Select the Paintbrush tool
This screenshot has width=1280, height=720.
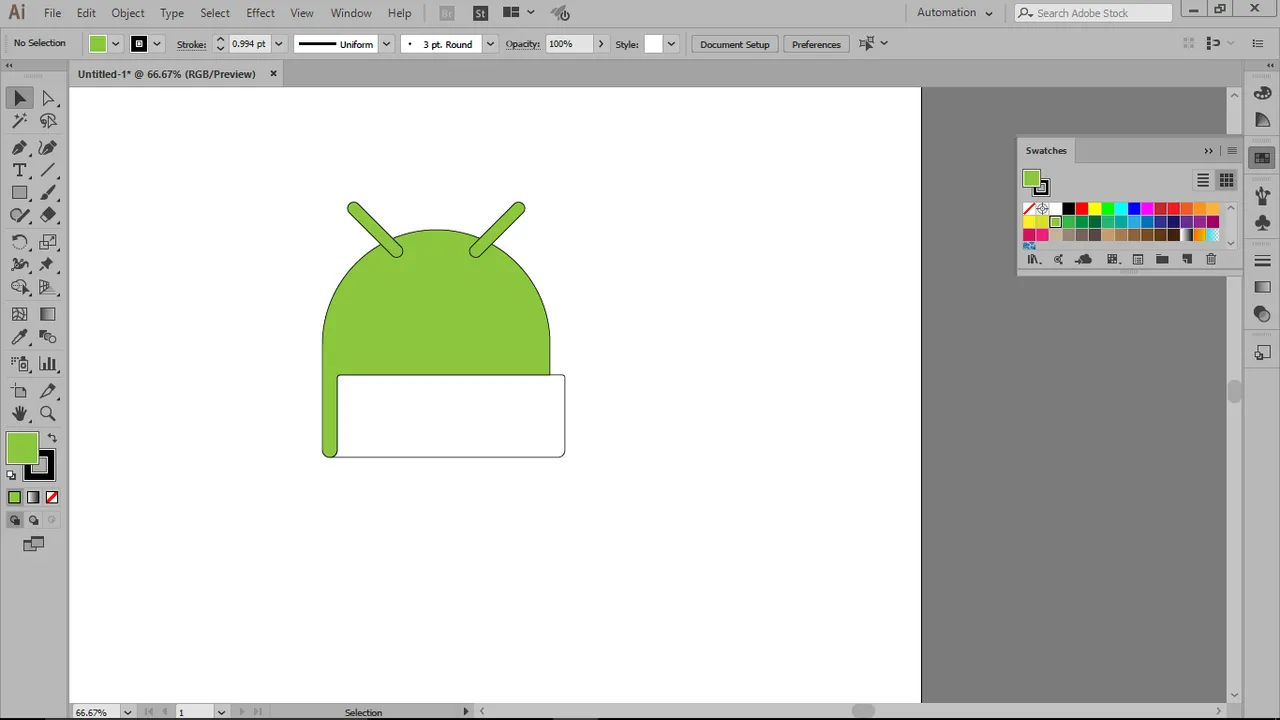click(x=48, y=193)
